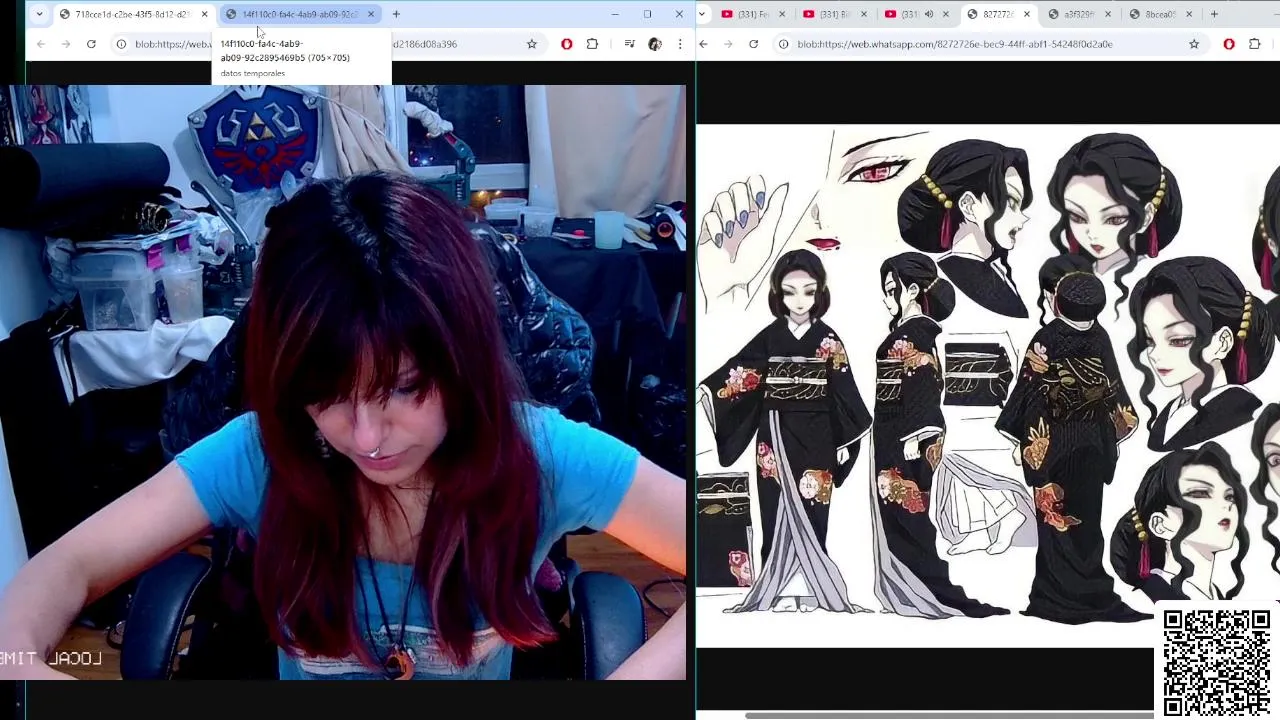Reload the page in left browser window
Viewport: 1280px width, 720px height.
91,44
